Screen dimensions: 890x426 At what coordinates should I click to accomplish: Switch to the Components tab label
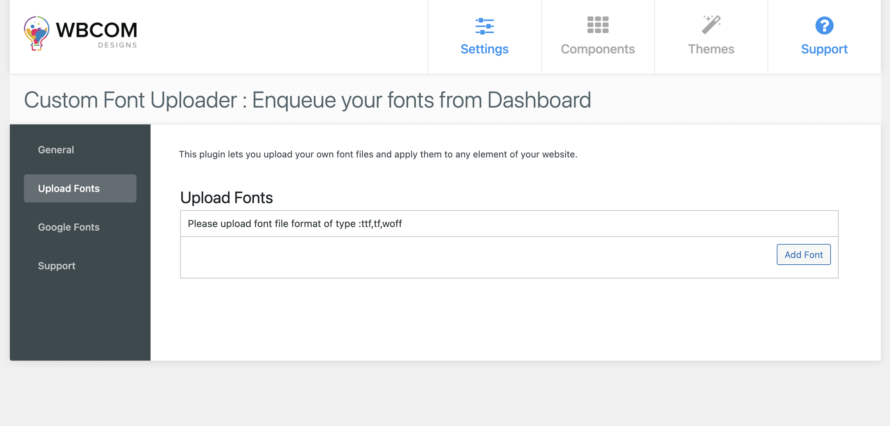click(597, 49)
